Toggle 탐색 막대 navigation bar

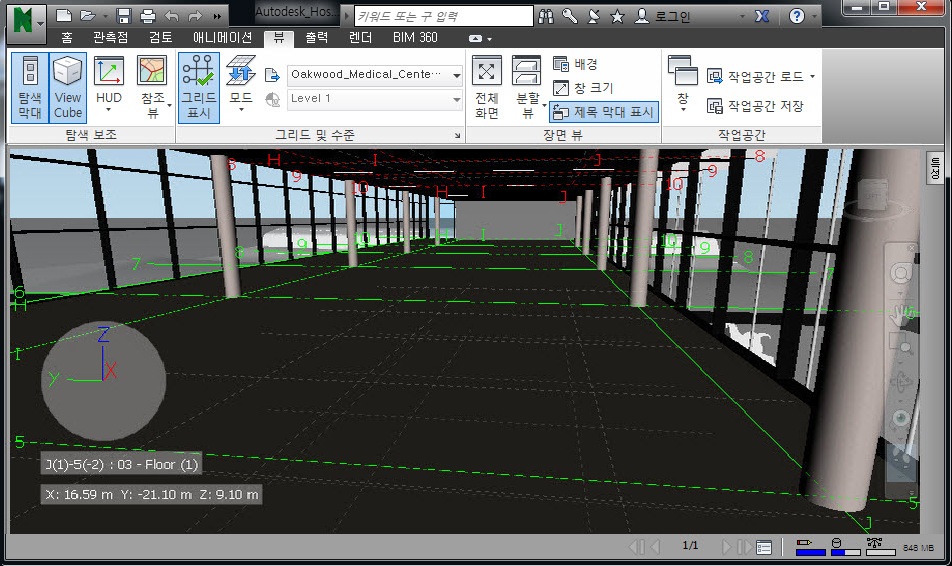[30, 87]
